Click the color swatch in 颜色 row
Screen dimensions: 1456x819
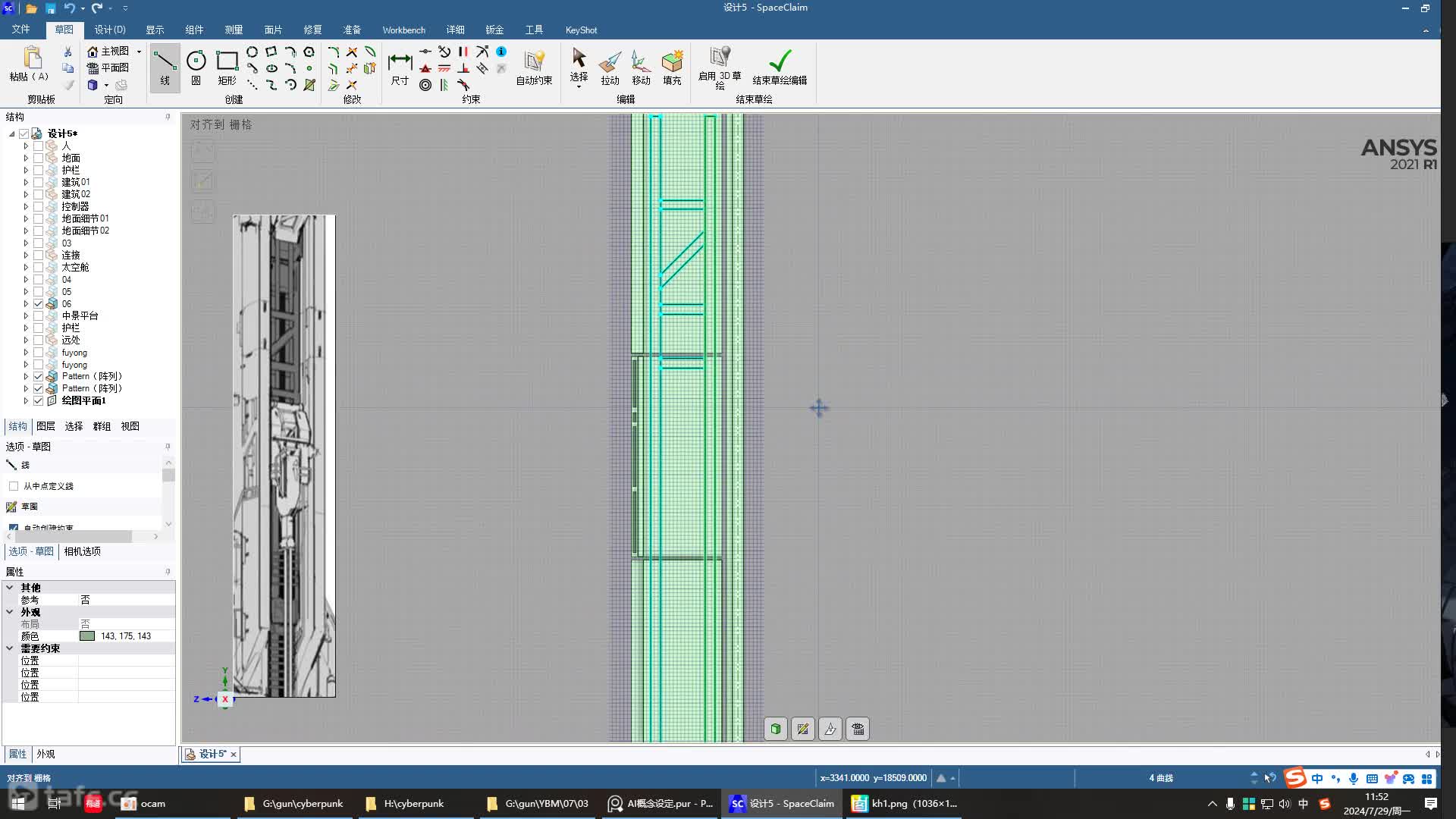click(87, 636)
